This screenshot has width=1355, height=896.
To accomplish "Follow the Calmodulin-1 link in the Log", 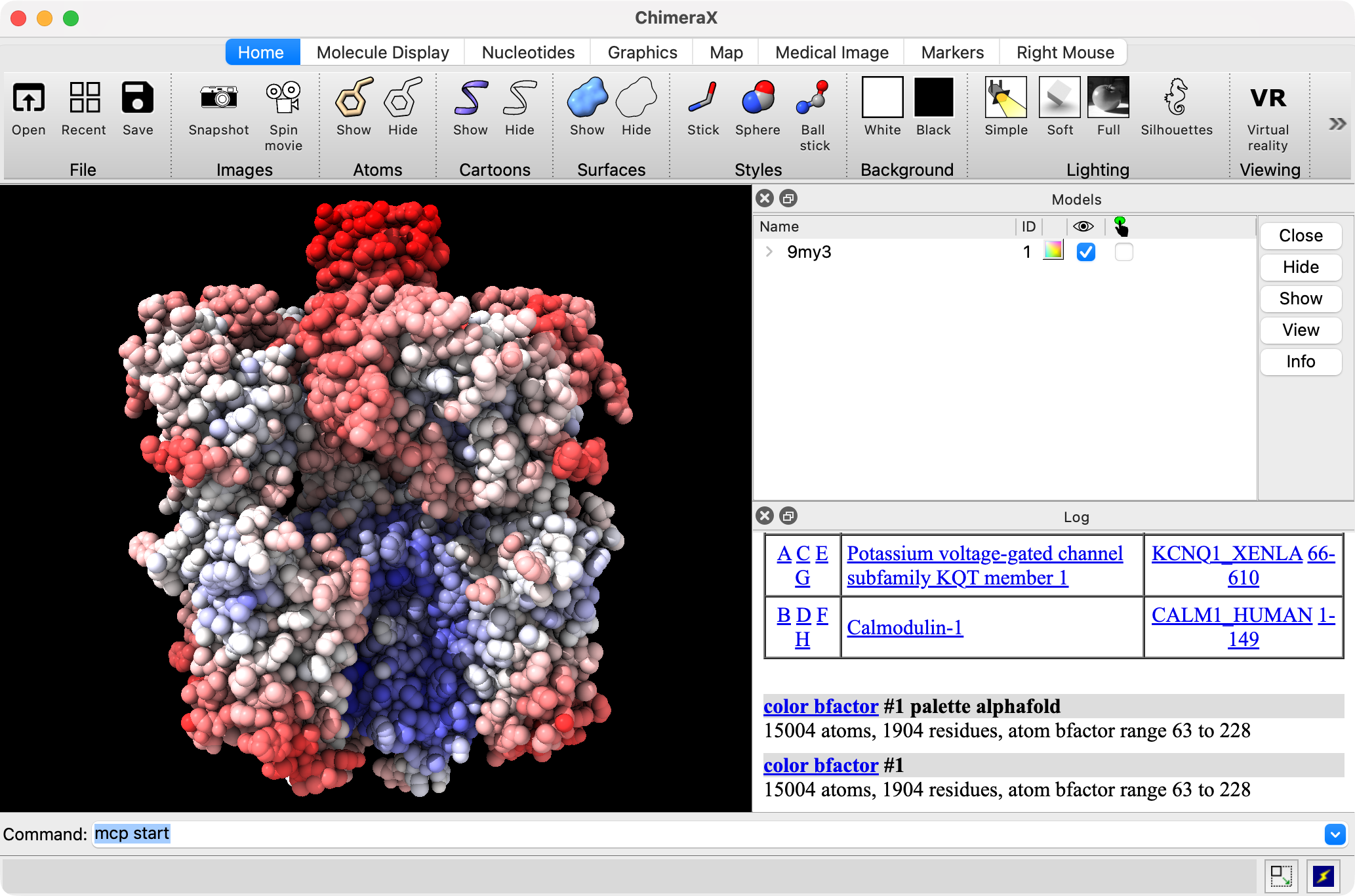I will pos(904,628).
